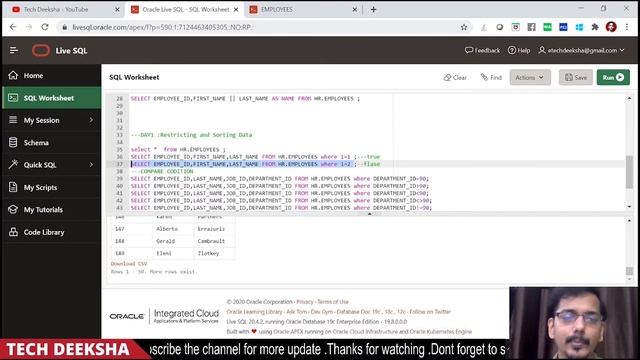Click the My Scripts document icon
The width and height of the screenshot is (640, 360).
click(13, 187)
